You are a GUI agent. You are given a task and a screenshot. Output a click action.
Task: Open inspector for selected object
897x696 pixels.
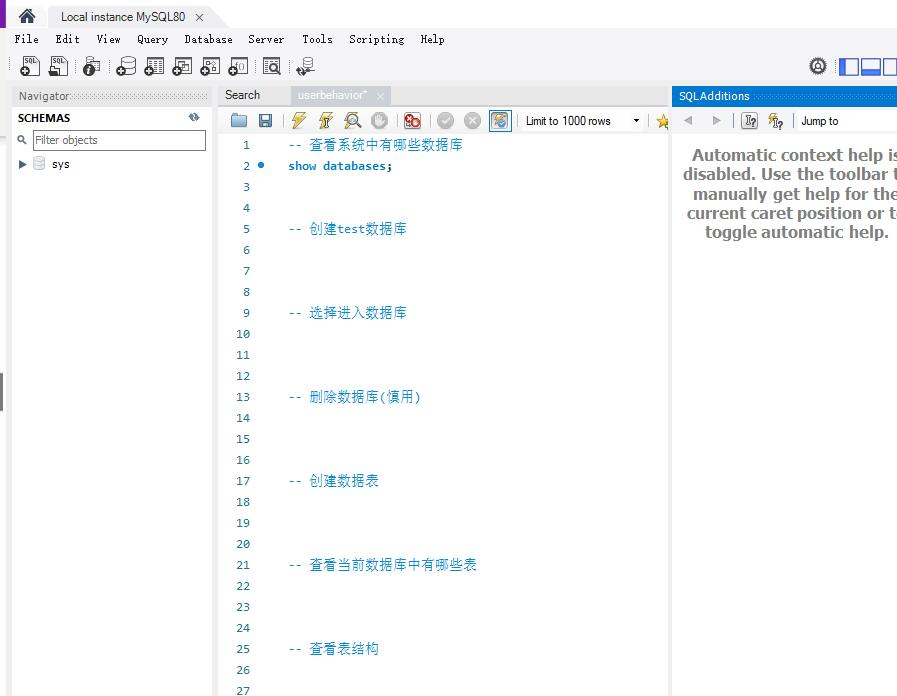pyautogui.click(x=91, y=66)
